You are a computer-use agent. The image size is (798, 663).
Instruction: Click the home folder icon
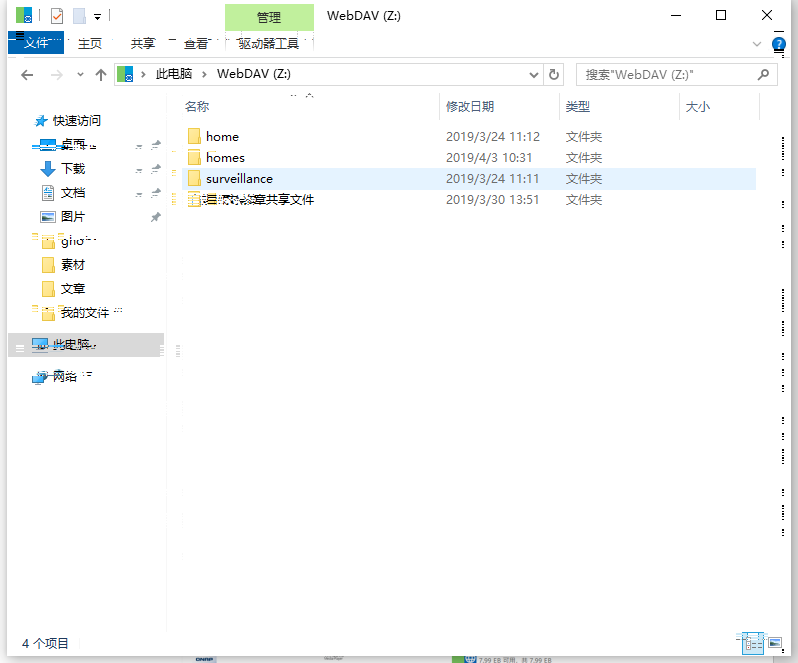[x=194, y=136]
